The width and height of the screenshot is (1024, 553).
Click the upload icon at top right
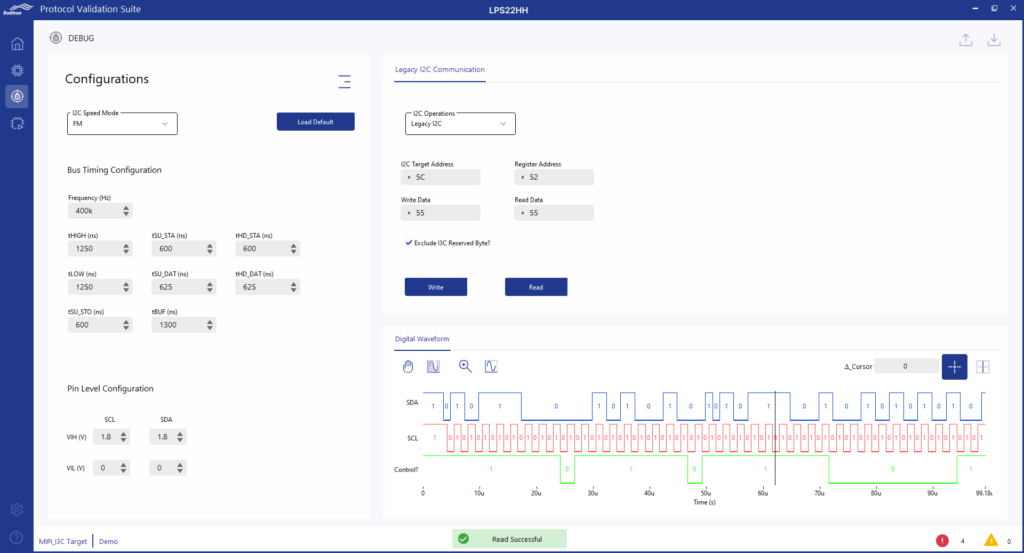point(965,40)
